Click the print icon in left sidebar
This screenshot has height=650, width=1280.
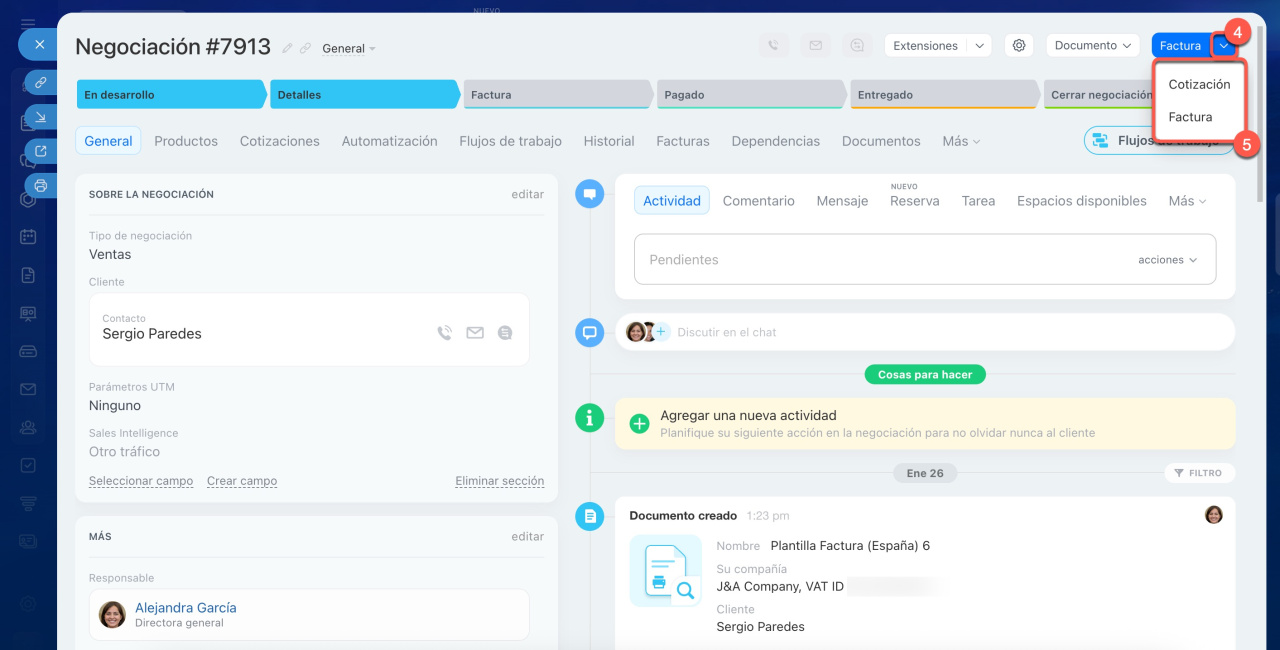[40, 185]
